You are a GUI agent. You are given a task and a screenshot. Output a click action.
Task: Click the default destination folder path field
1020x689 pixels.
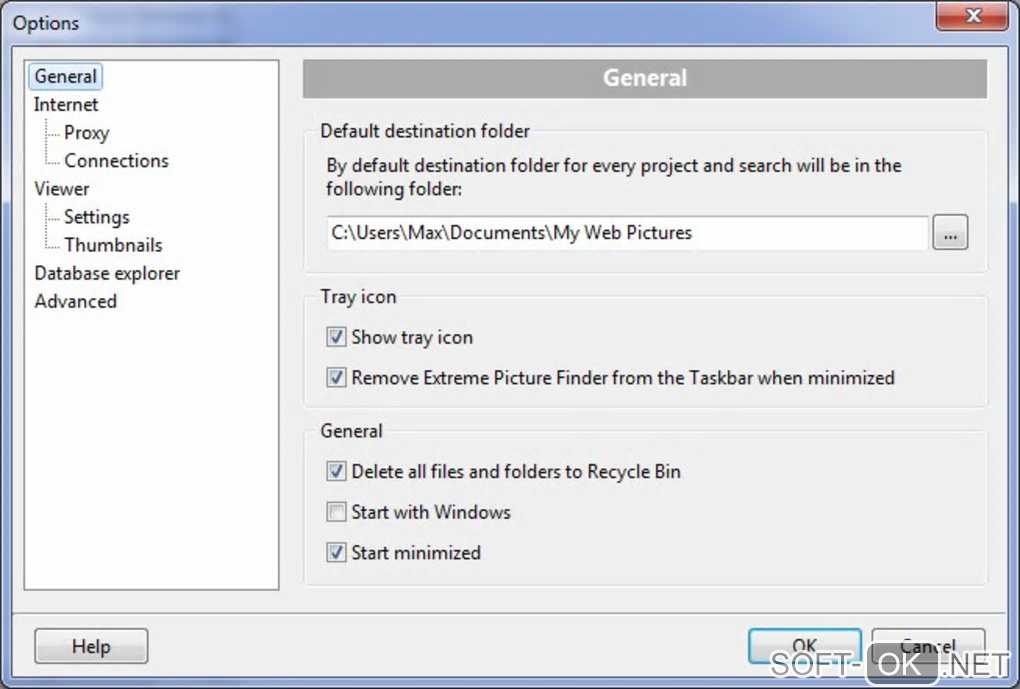pyautogui.click(x=628, y=233)
